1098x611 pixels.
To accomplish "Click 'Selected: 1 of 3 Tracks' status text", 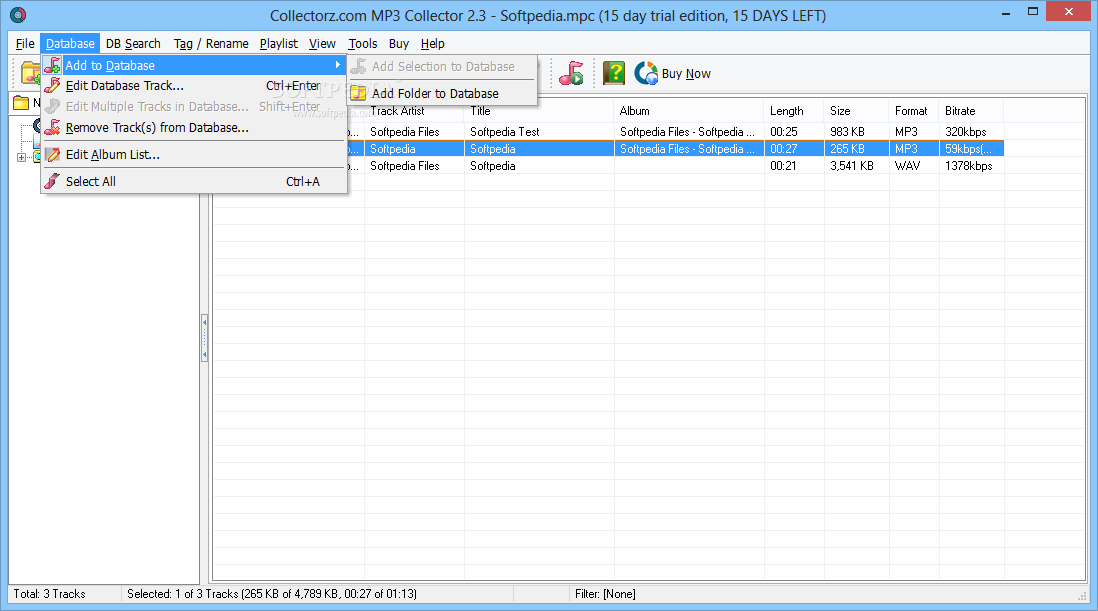I will pyautogui.click(x=272, y=594).
